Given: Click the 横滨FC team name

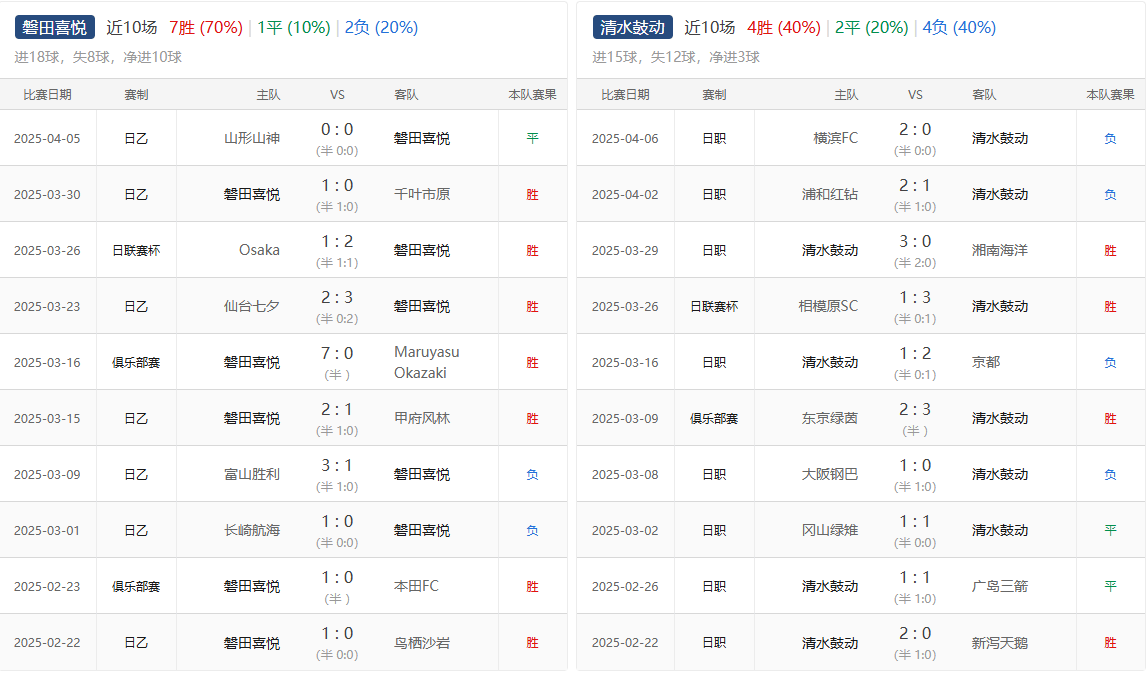Looking at the screenshot, I should [836, 138].
